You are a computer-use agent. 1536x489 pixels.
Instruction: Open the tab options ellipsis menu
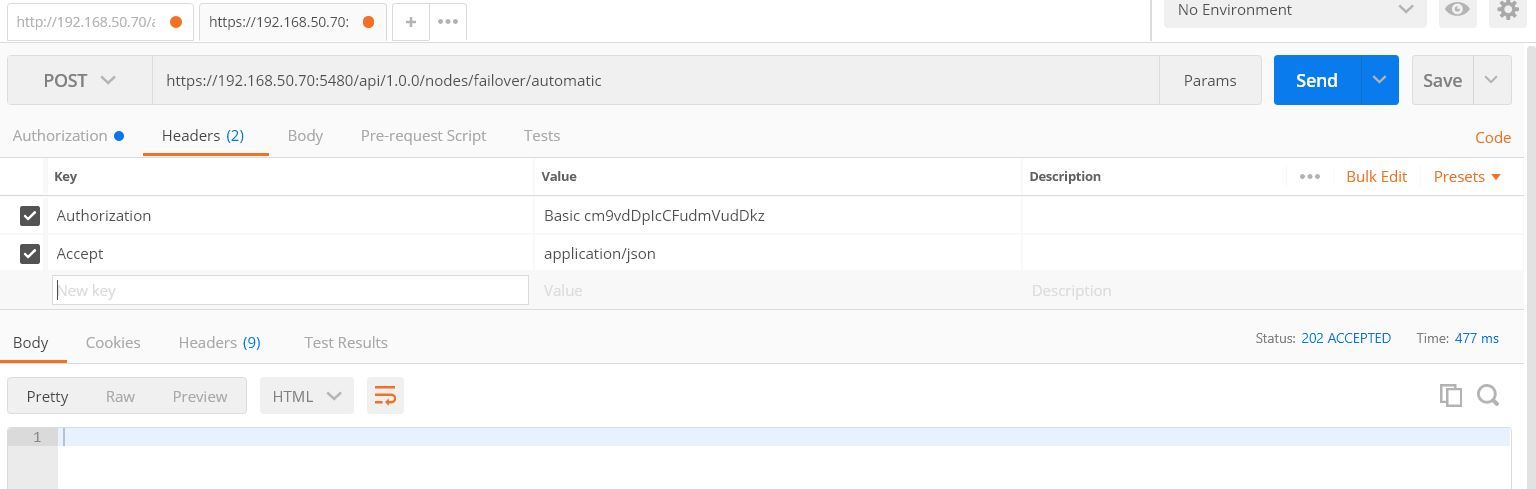(x=448, y=21)
